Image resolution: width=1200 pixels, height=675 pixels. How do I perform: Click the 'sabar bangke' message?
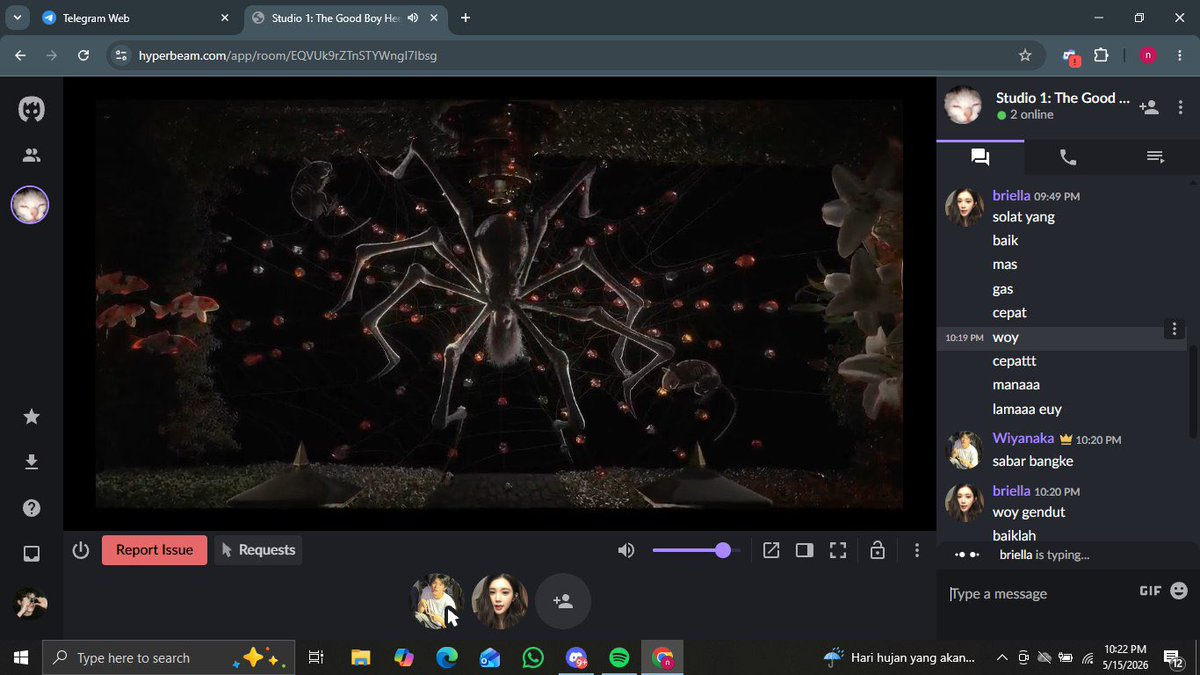[x=1033, y=461]
